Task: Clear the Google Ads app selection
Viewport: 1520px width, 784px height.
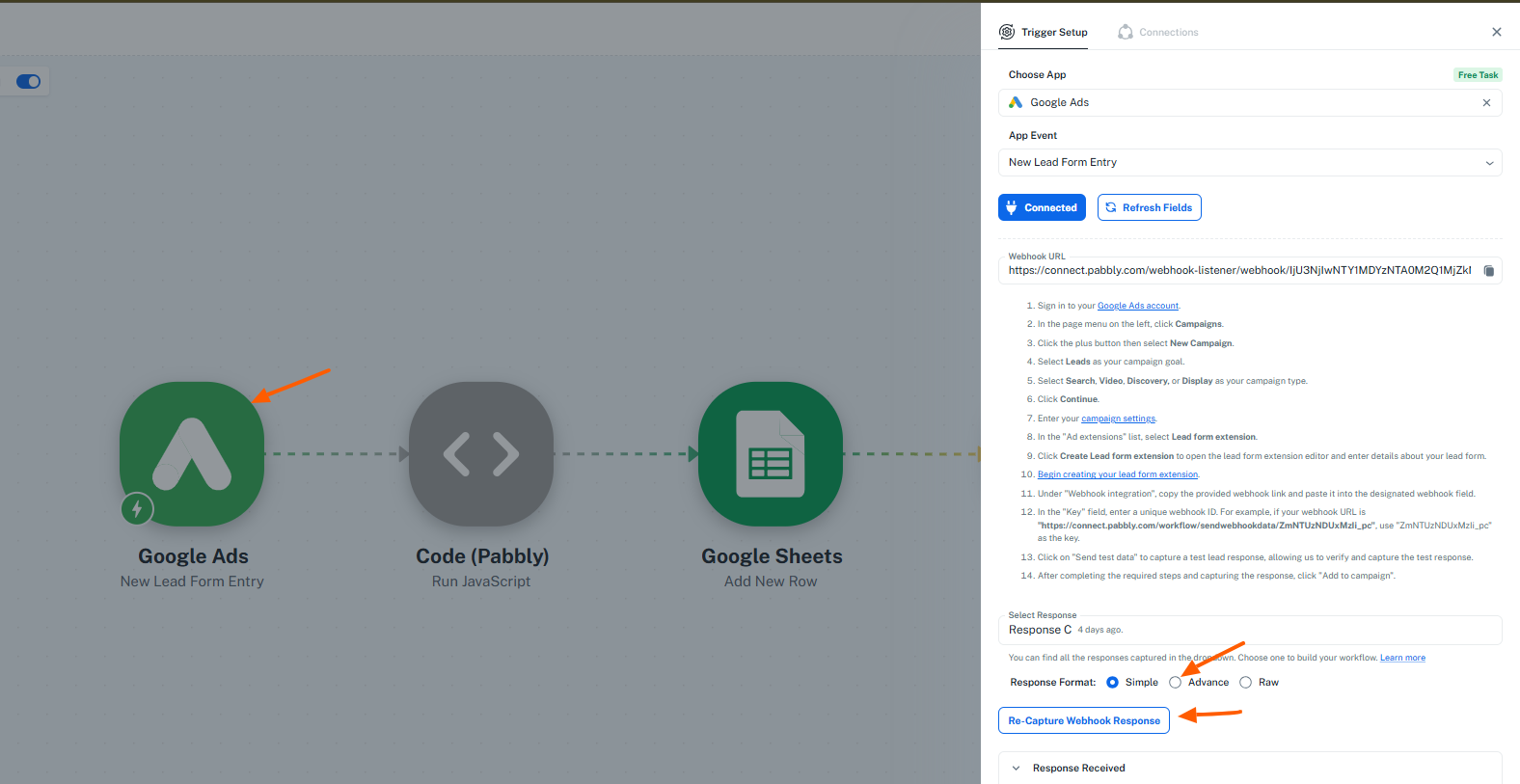Action: point(1486,103)
